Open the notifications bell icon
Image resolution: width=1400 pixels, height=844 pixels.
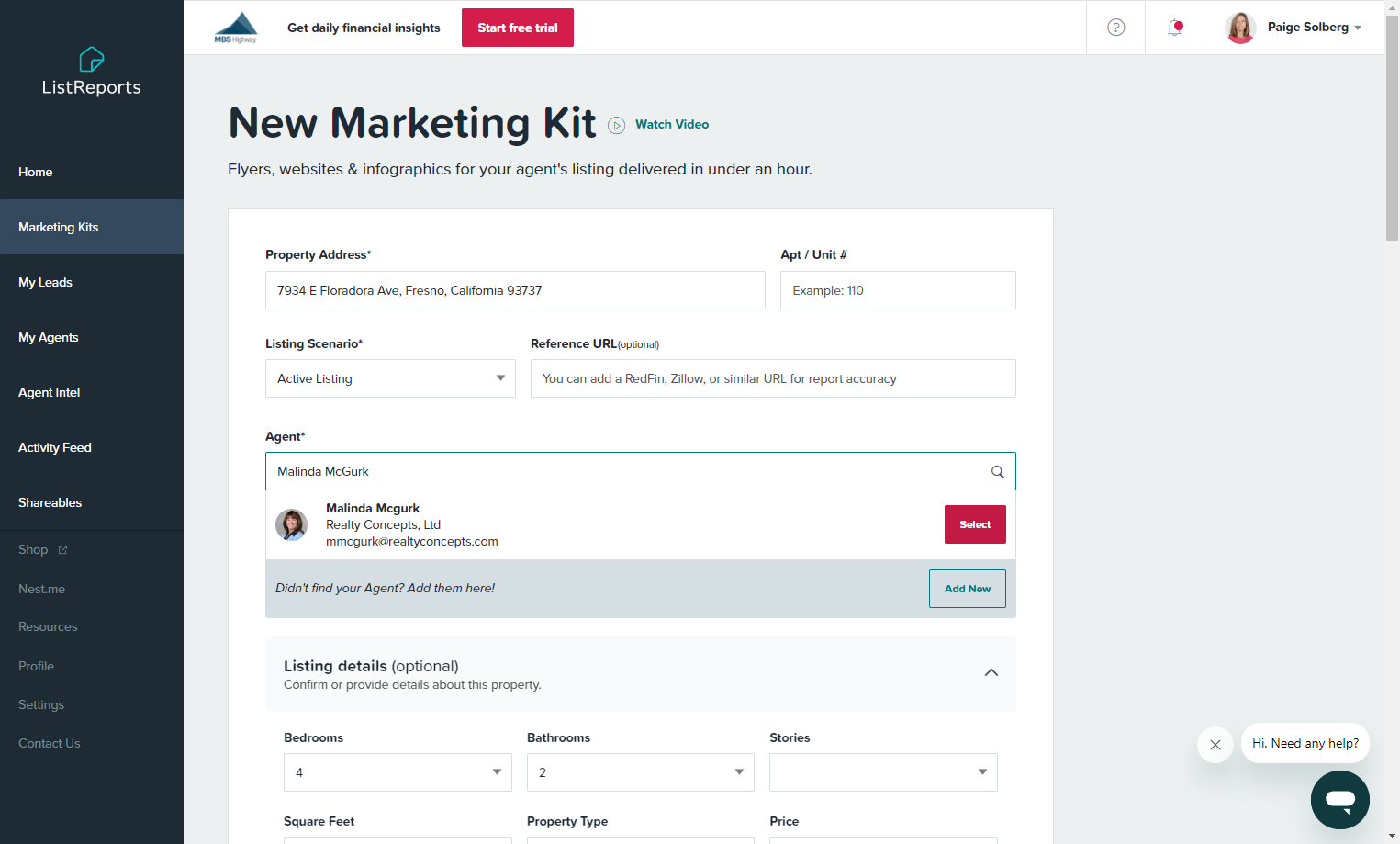(1175, 28)
